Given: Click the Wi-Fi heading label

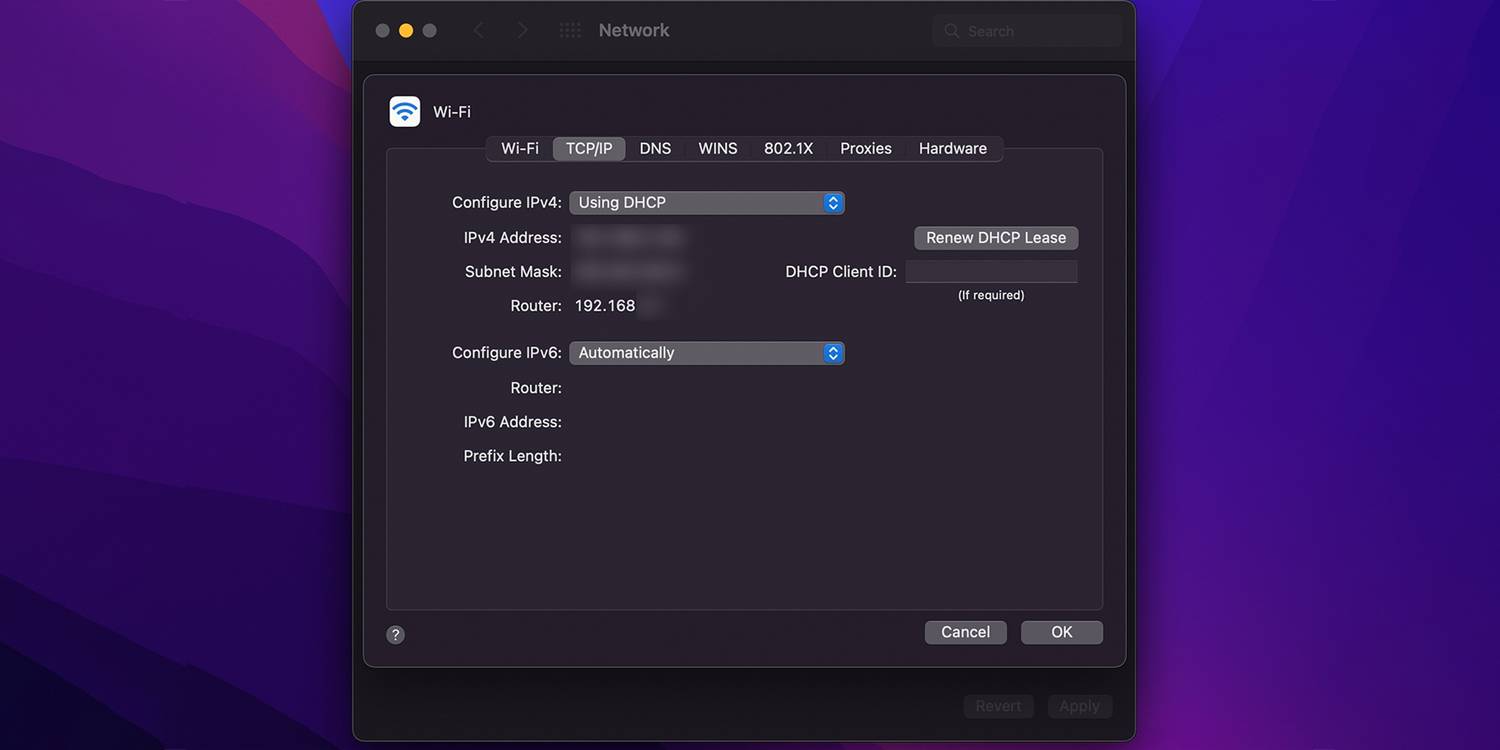Looking at the screenshot, I should coord(452,112).
